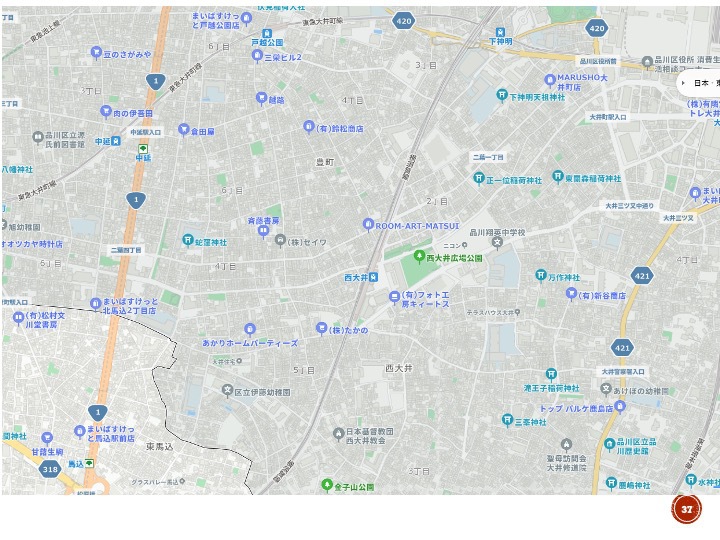Click the 馬込 station icon
720x540 pixels.
point(90,463)
